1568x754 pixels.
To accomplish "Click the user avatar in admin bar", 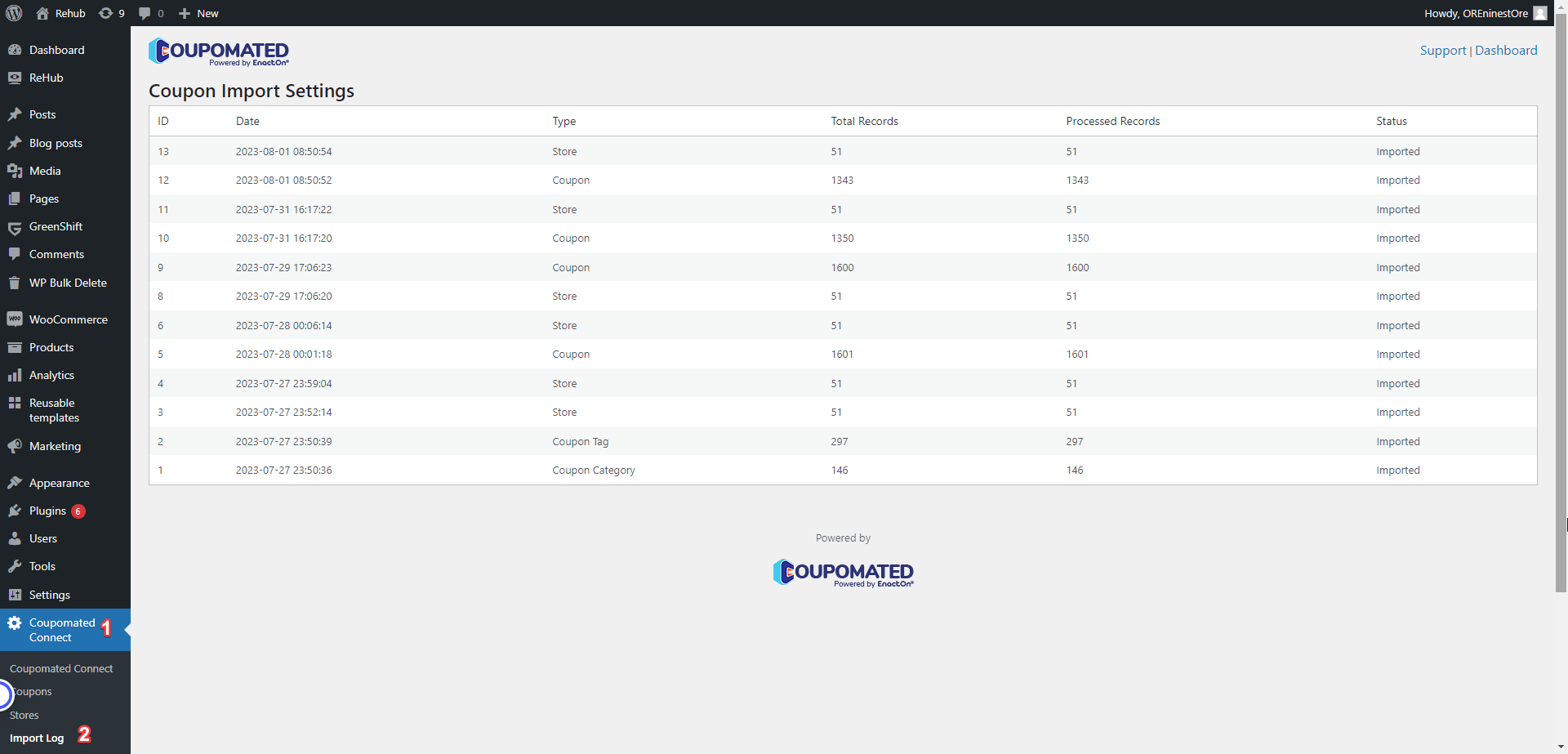I will 1540,13.
